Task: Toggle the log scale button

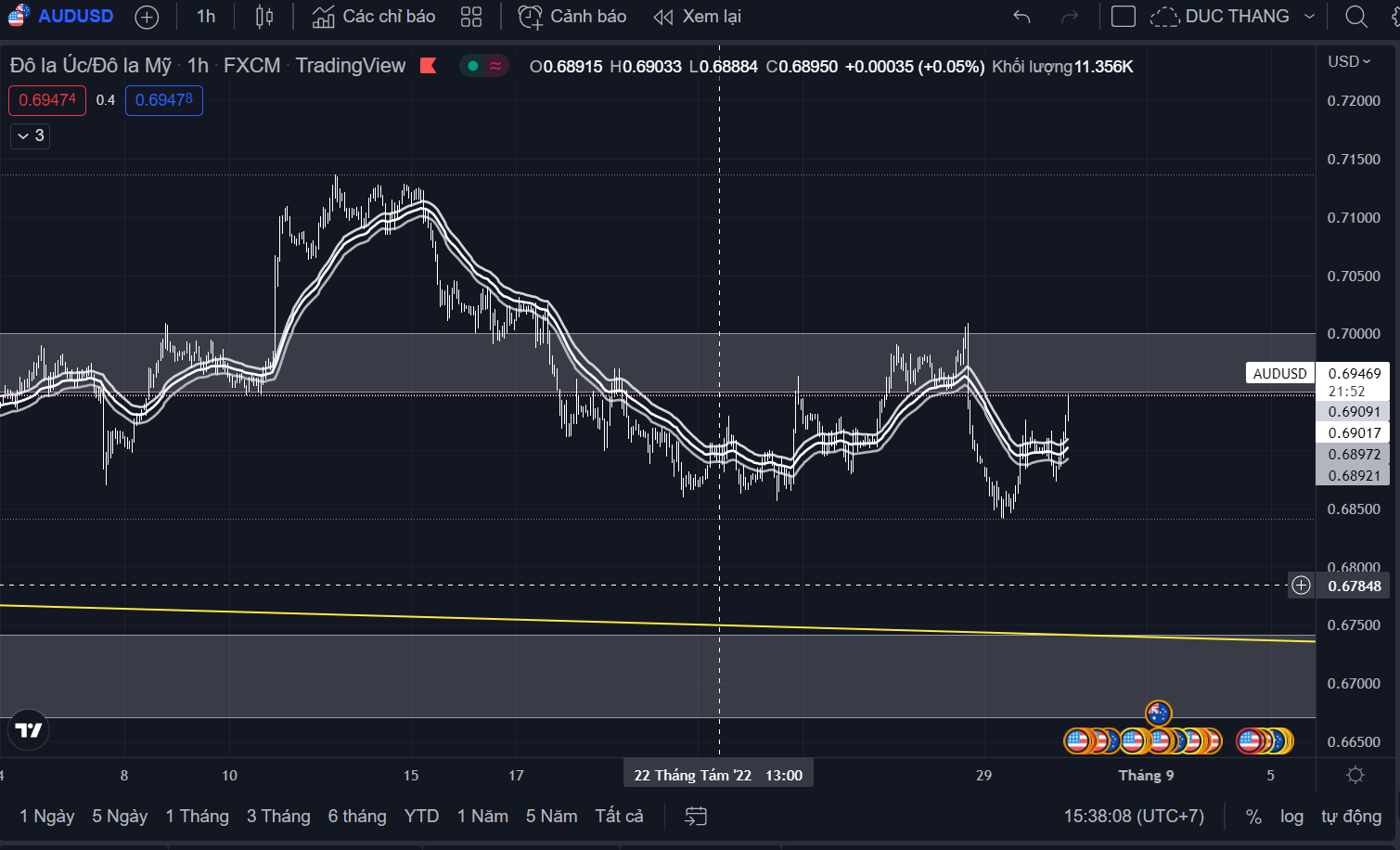Action: click(x=1291, y=817)
